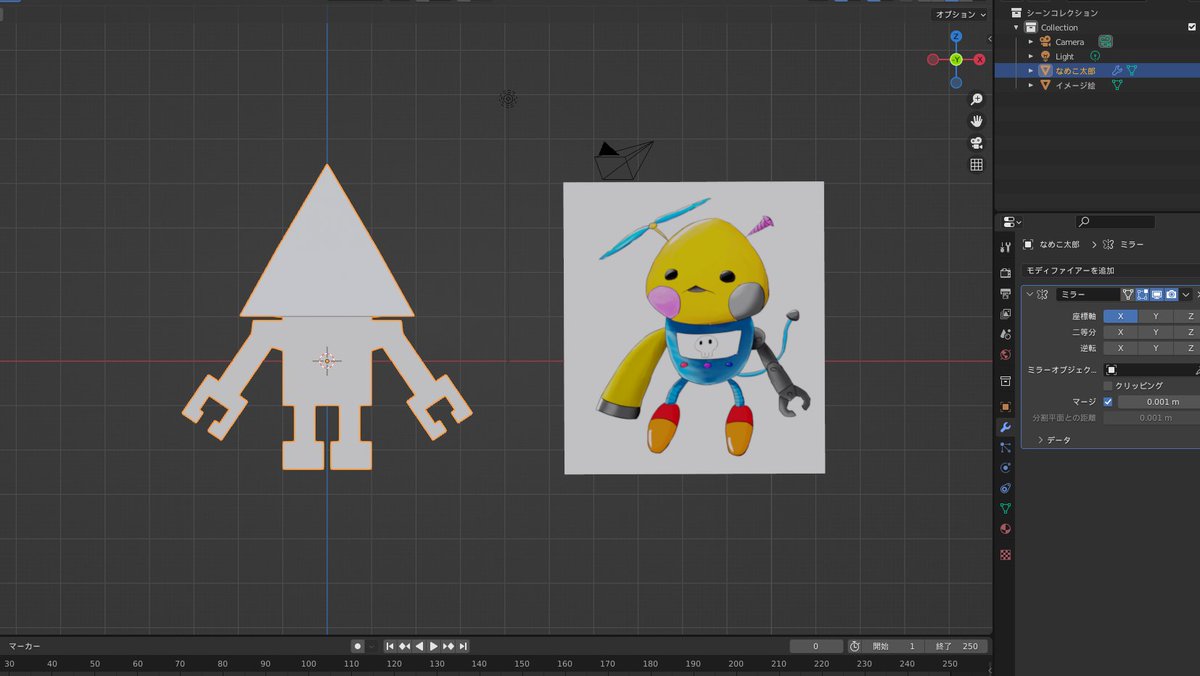Play the animation forward

434,646
